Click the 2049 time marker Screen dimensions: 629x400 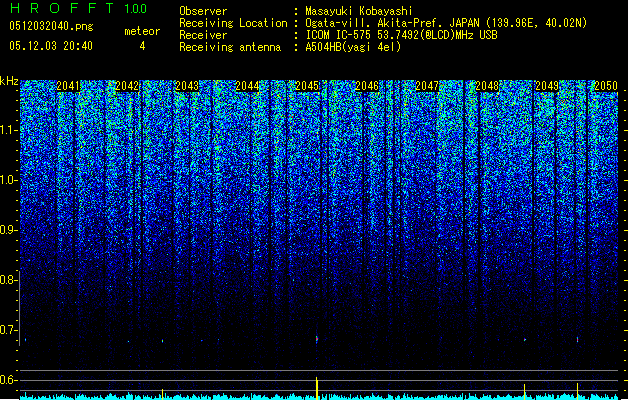pos(547,86)
